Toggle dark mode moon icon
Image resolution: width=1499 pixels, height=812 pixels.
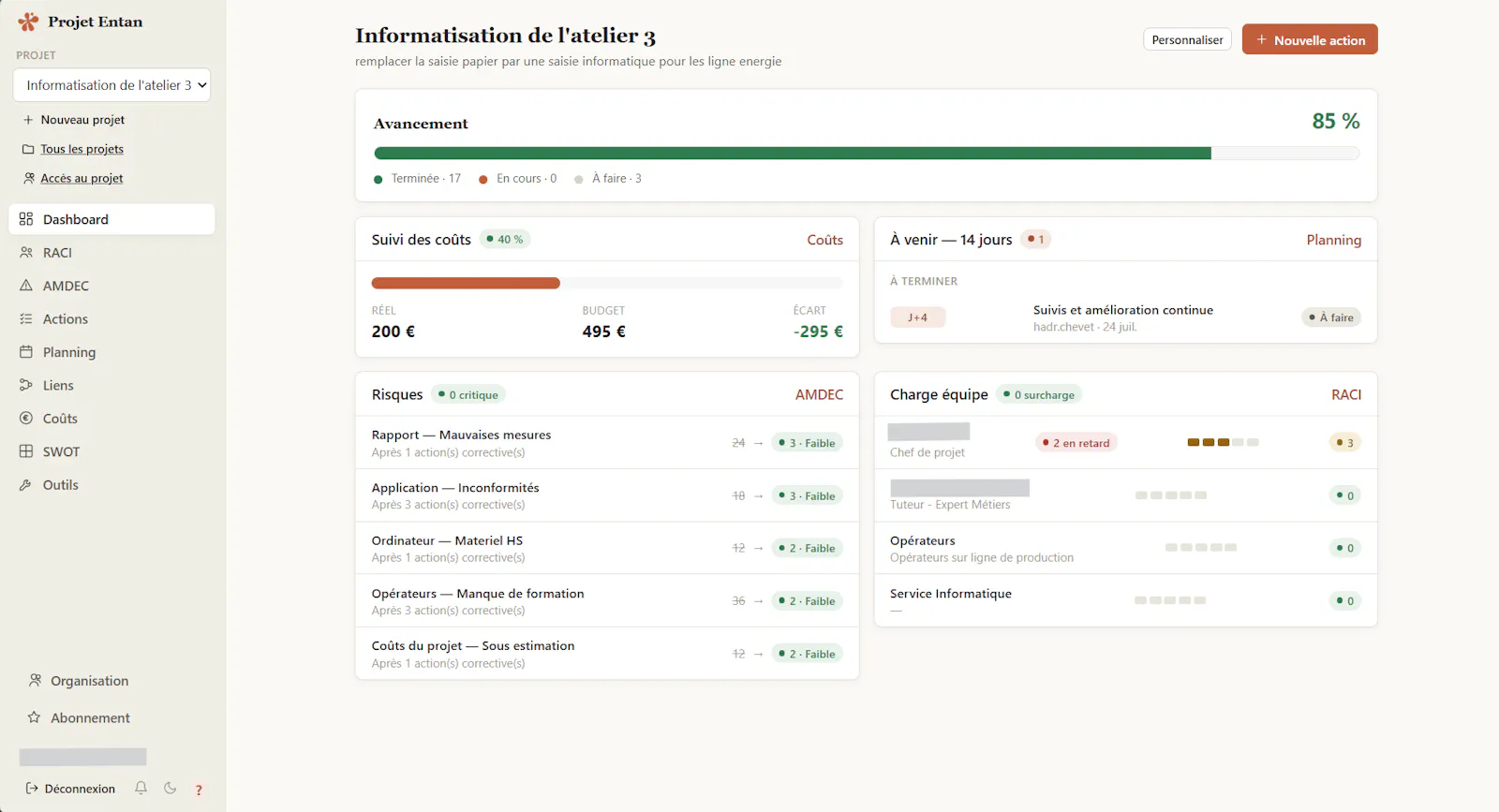[x=170, y=789]
